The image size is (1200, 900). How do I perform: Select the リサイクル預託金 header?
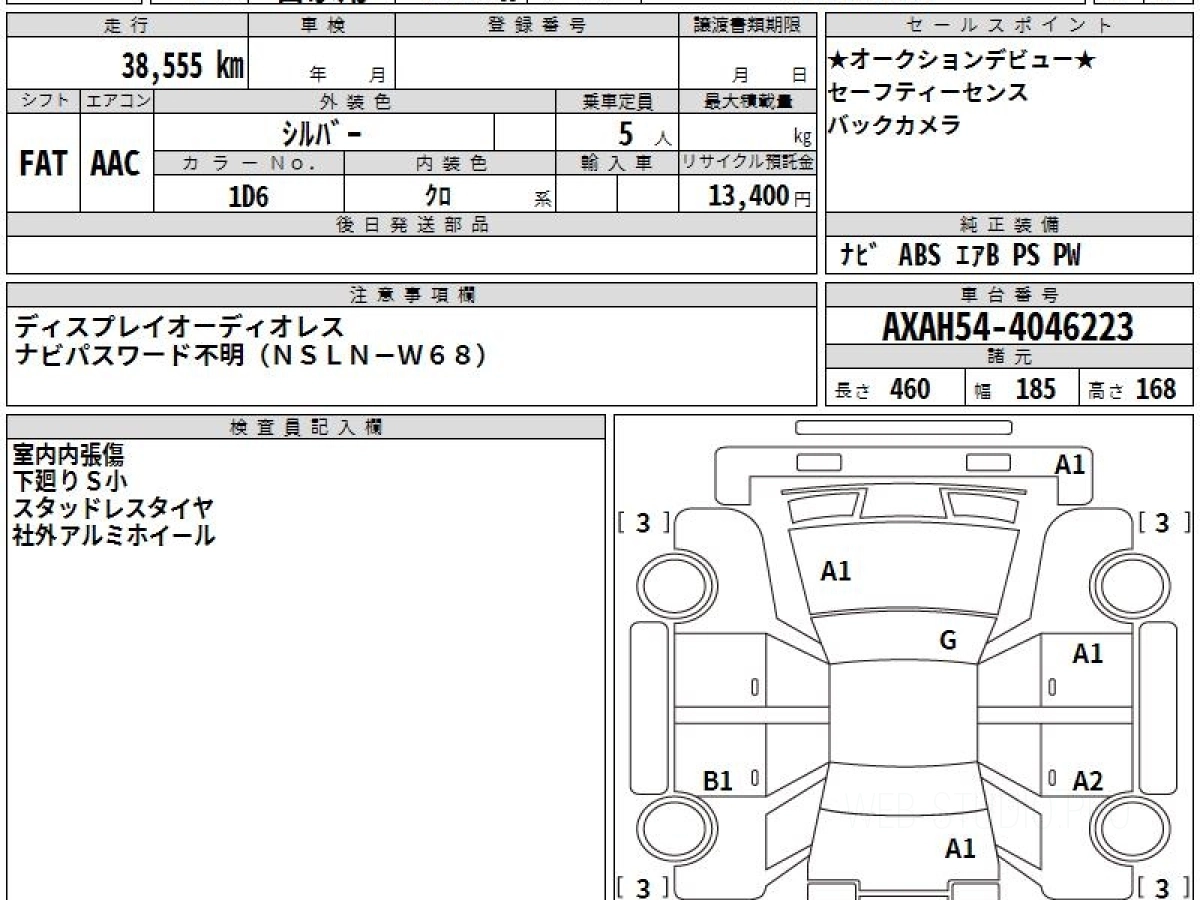(x=747, y=163)
